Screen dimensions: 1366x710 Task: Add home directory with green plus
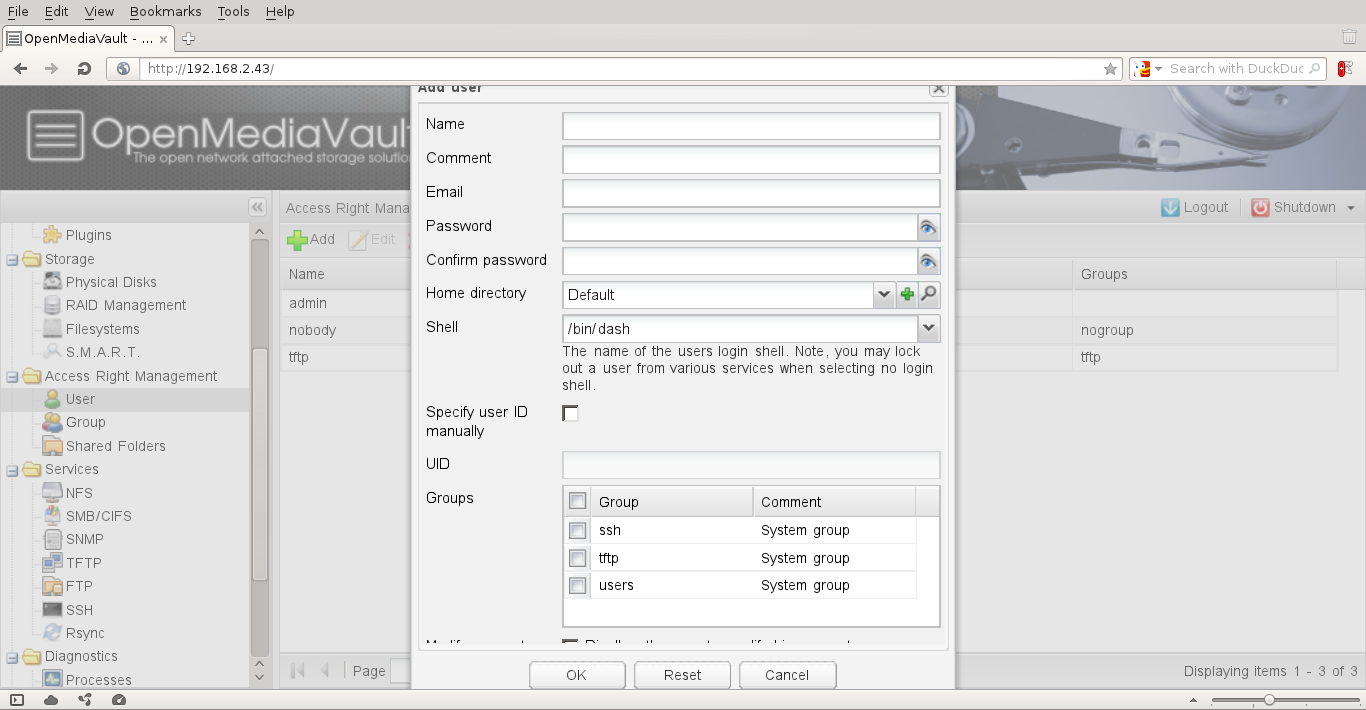907,294
